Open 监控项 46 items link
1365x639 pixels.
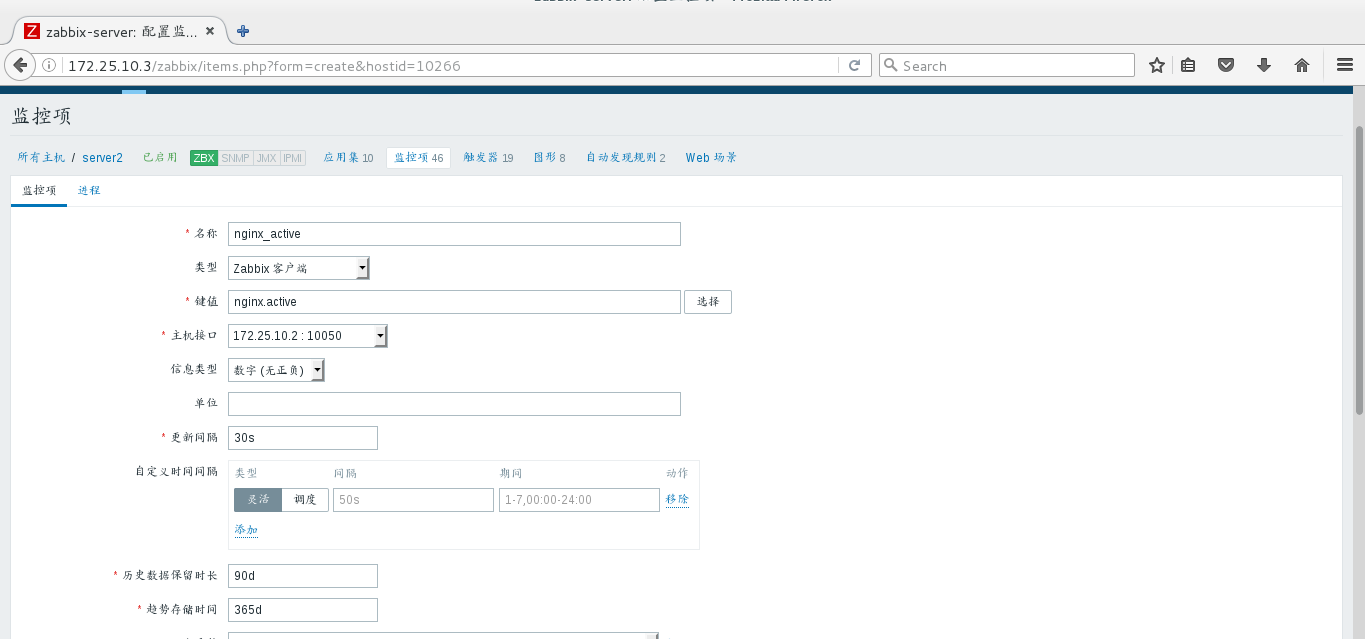418,158
